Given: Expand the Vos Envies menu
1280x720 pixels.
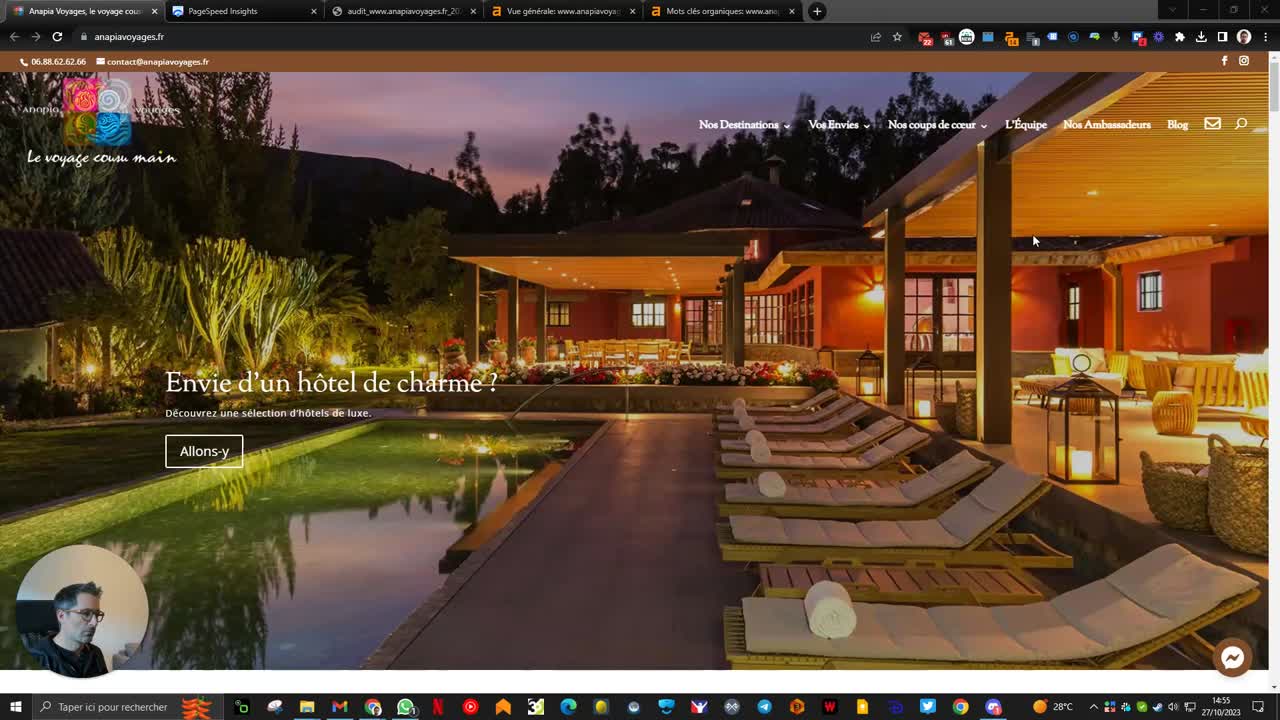Looking at the screenshot, I should 838,125.
